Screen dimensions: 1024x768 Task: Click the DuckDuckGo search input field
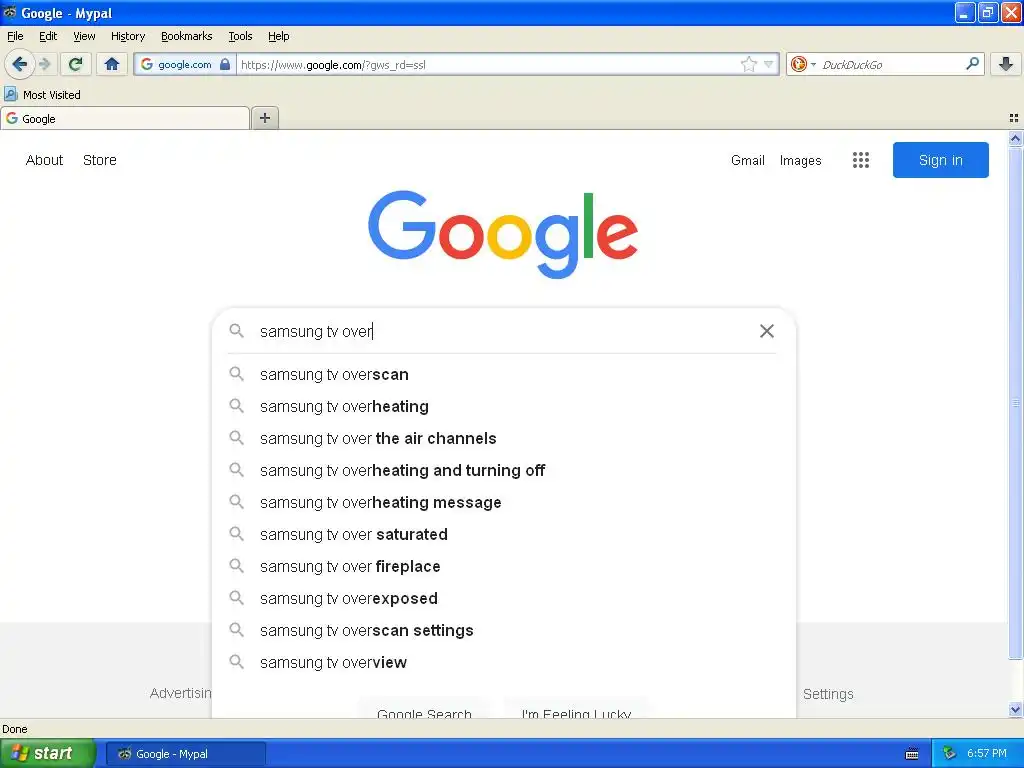tap(891, 64)
